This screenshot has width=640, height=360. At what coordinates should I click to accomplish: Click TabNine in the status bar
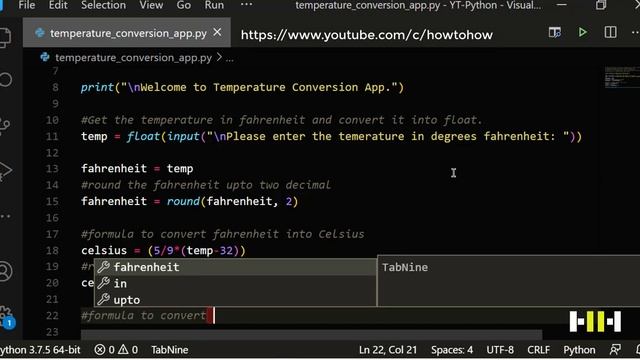point(169,350)
